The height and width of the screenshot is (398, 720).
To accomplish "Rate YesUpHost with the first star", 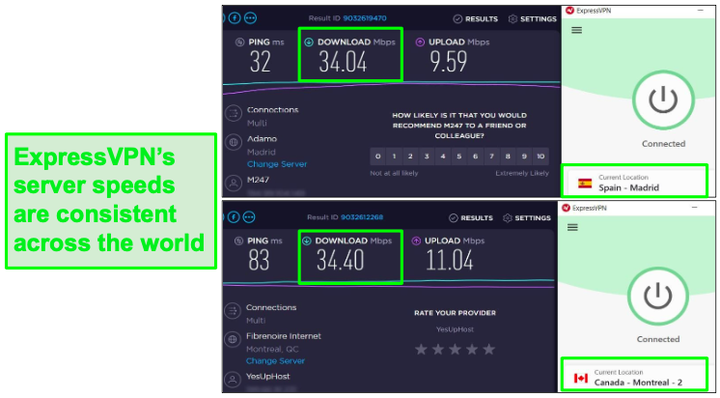I will pyautogui.click(x=421, y=349).
